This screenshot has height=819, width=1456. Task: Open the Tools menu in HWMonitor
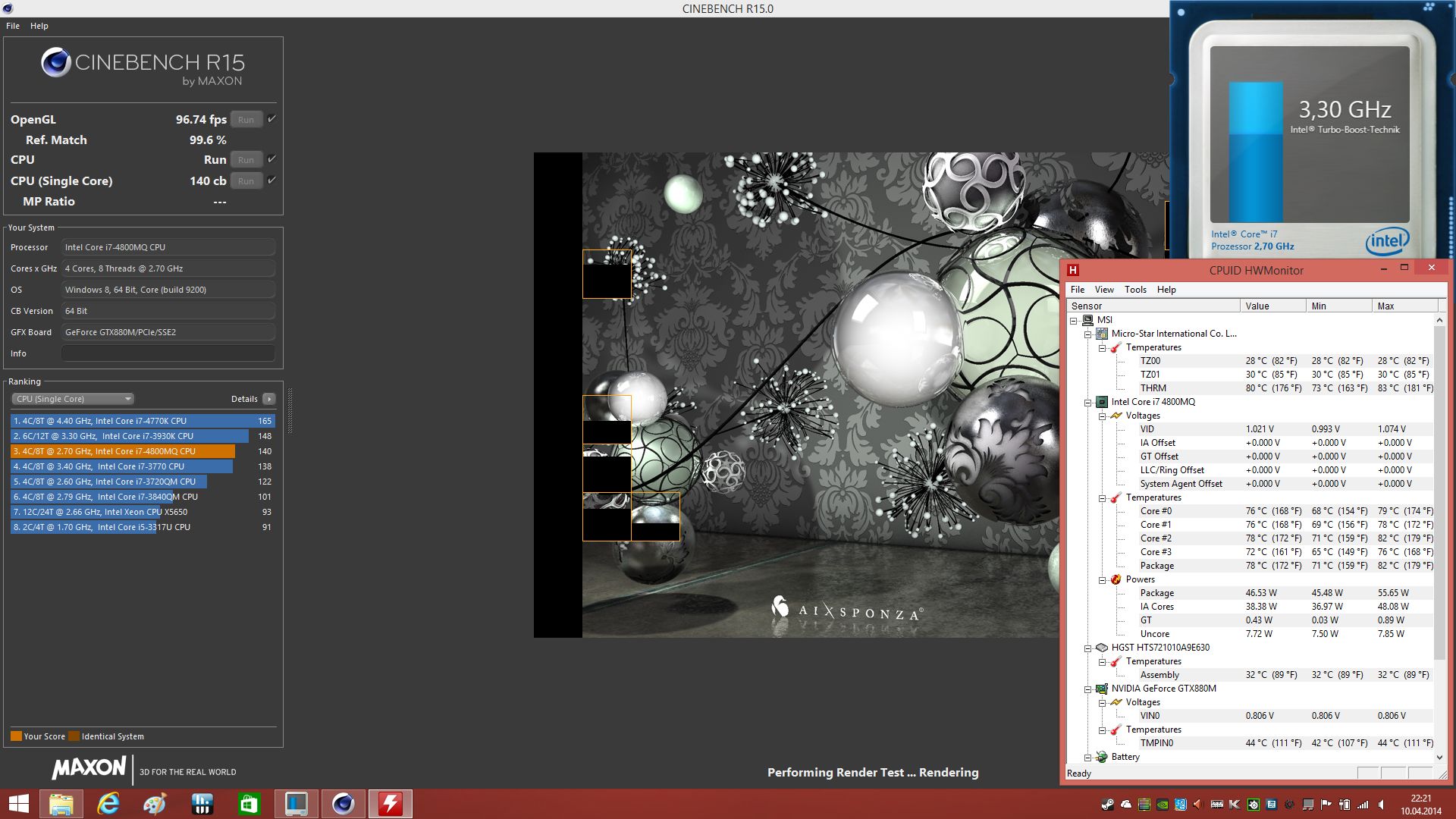click(x=1134, y=290)
